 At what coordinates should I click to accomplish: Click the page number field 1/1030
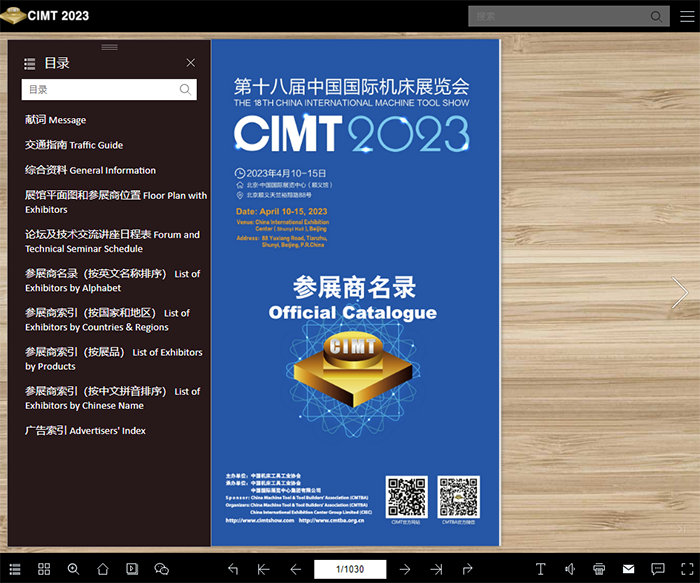(350, 569)
